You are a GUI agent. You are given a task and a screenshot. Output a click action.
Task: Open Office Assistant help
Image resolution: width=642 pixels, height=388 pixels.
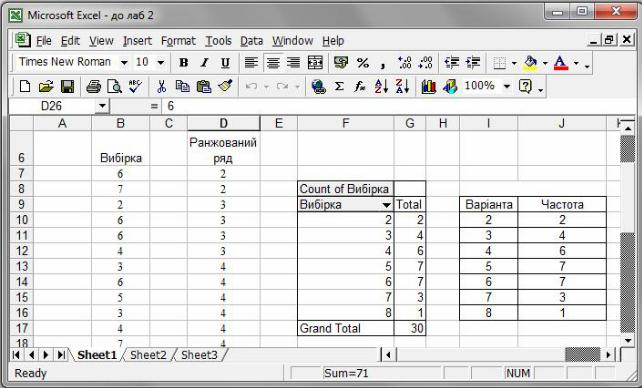click(525, 86)
